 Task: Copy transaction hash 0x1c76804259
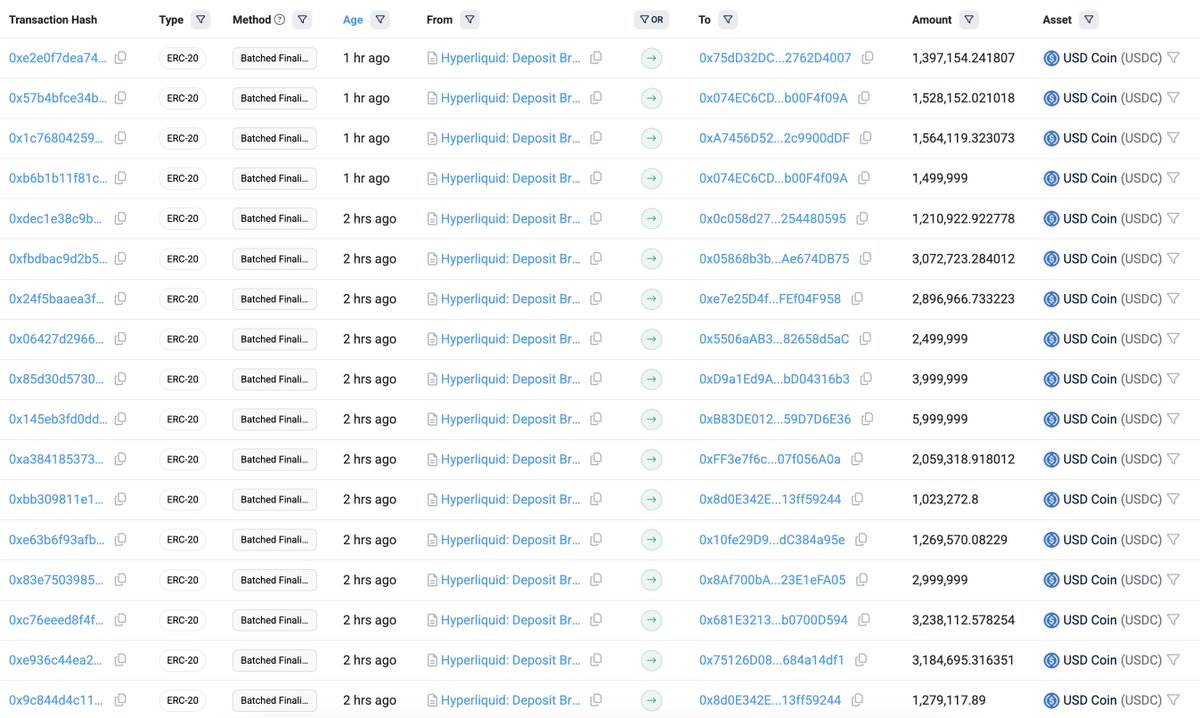pos(120,138)
